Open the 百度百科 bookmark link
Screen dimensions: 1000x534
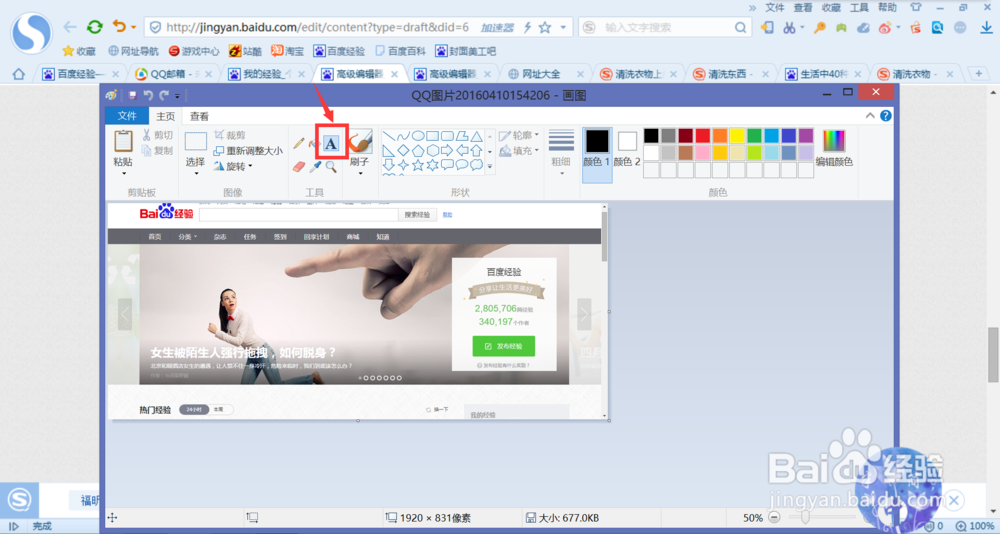pyautogui.click(x=400, y=50)
